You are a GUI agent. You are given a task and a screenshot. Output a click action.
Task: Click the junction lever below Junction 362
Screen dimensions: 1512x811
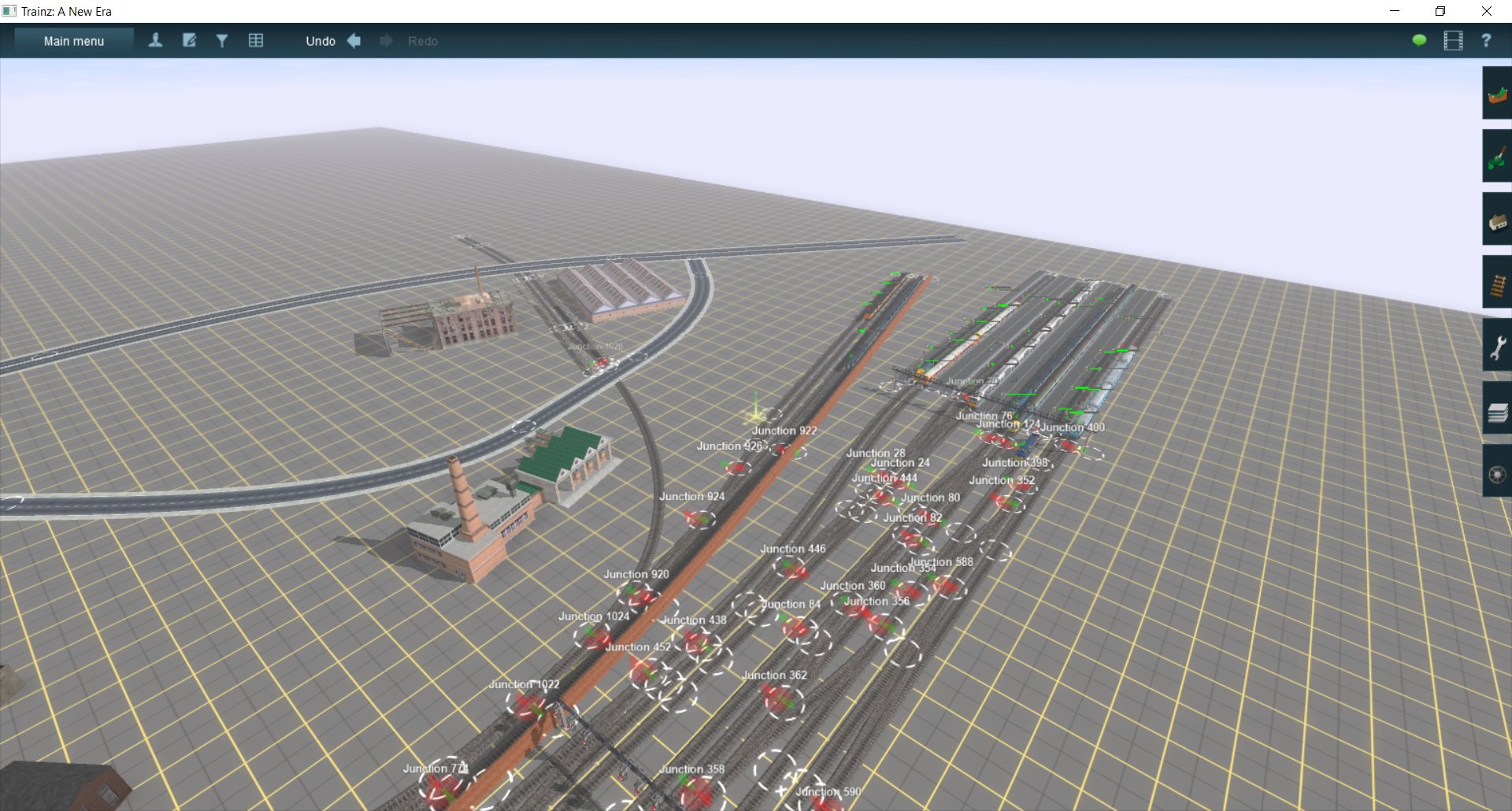point(782,699)
